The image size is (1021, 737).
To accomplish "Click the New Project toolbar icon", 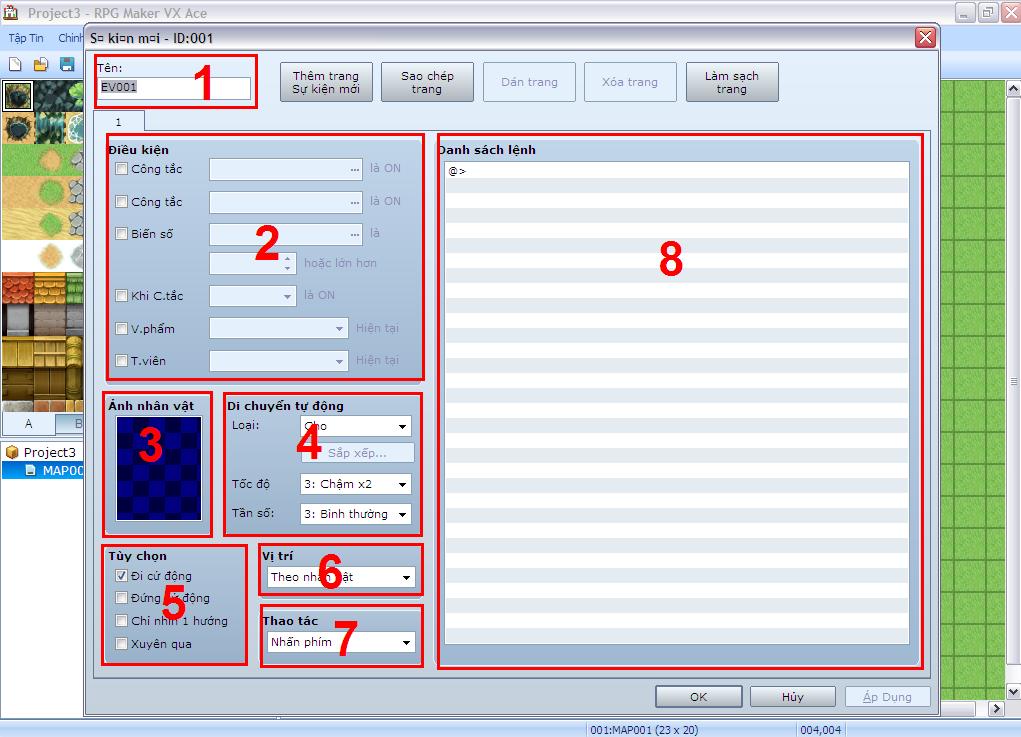I will pyautogui.click(x=15, y=64).
